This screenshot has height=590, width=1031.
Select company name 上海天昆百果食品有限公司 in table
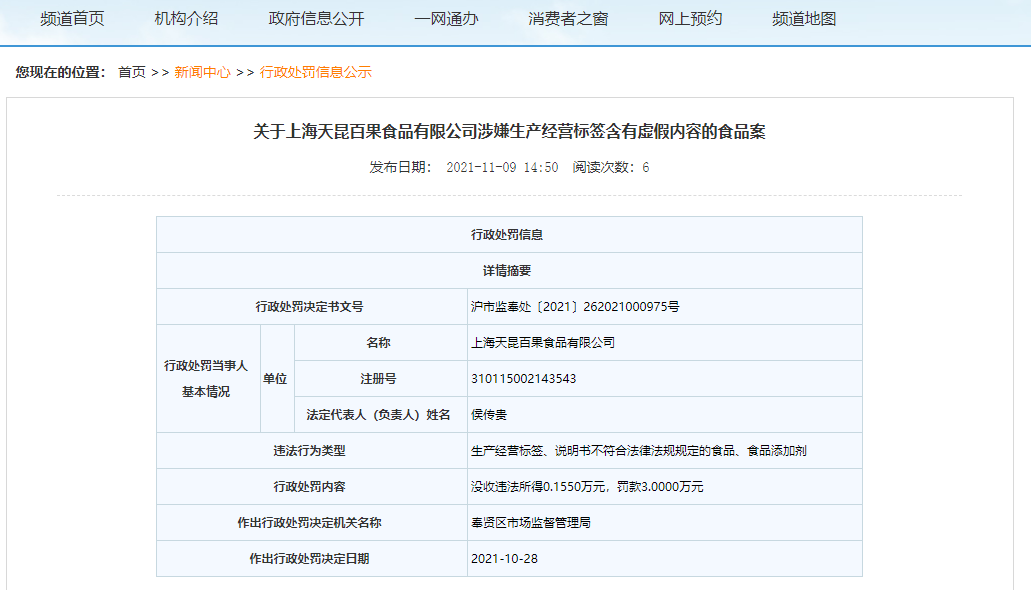(x=543, y=343)
